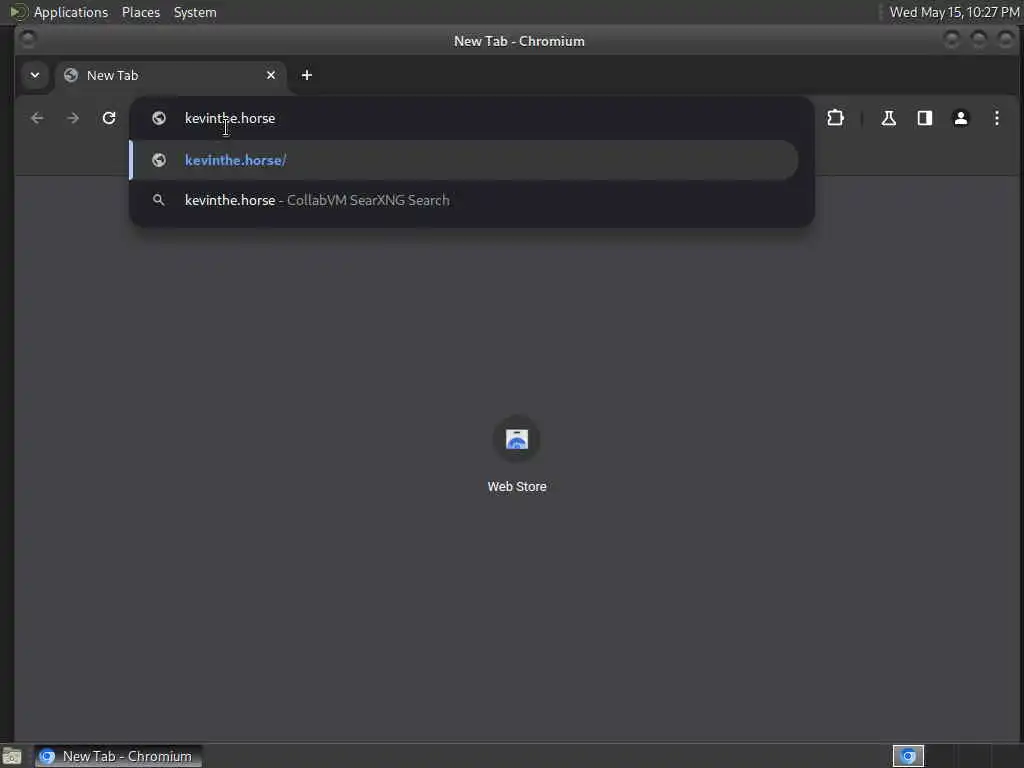Select the New Tab tab

pyautogui.click(x=170, y=75)
